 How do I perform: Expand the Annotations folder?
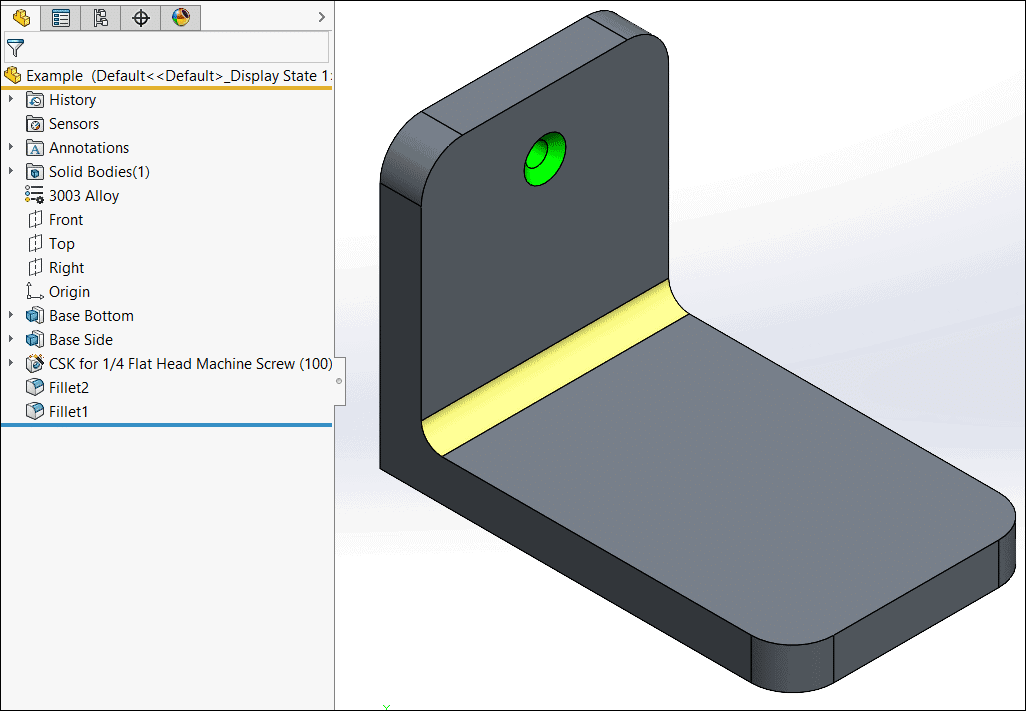tap(10, 147)
